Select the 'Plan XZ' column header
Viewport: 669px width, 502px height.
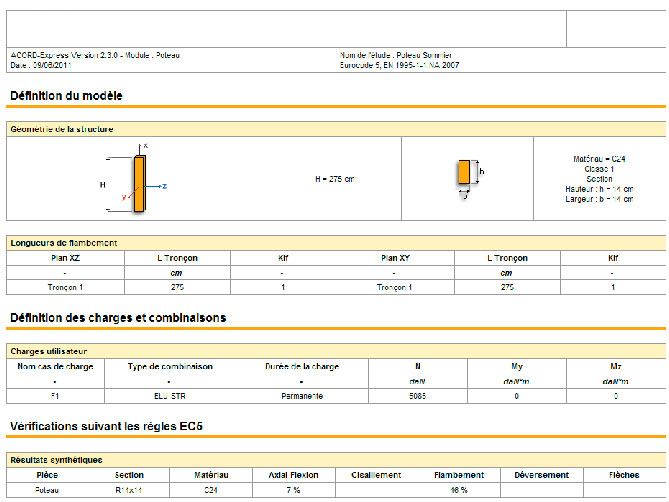pyautogui.click(x=65, y=258)
